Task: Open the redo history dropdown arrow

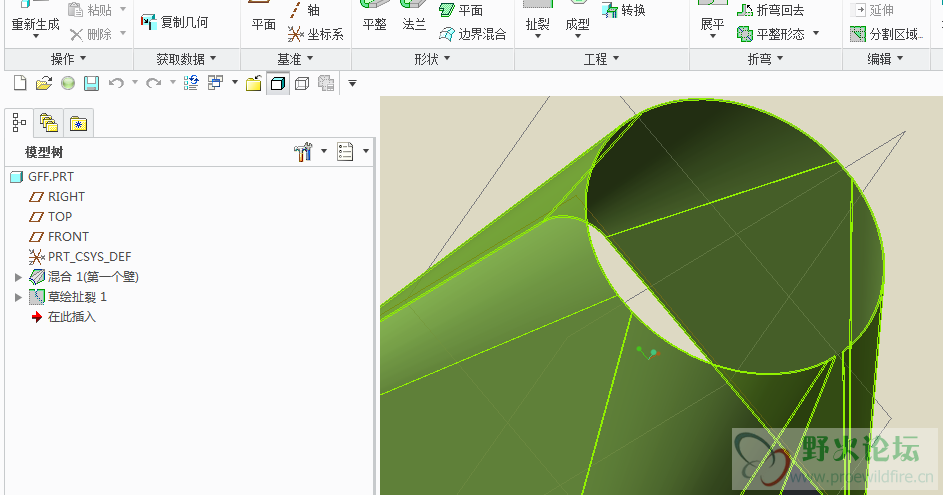Action: pyautogui.click(x=173, y=82)
